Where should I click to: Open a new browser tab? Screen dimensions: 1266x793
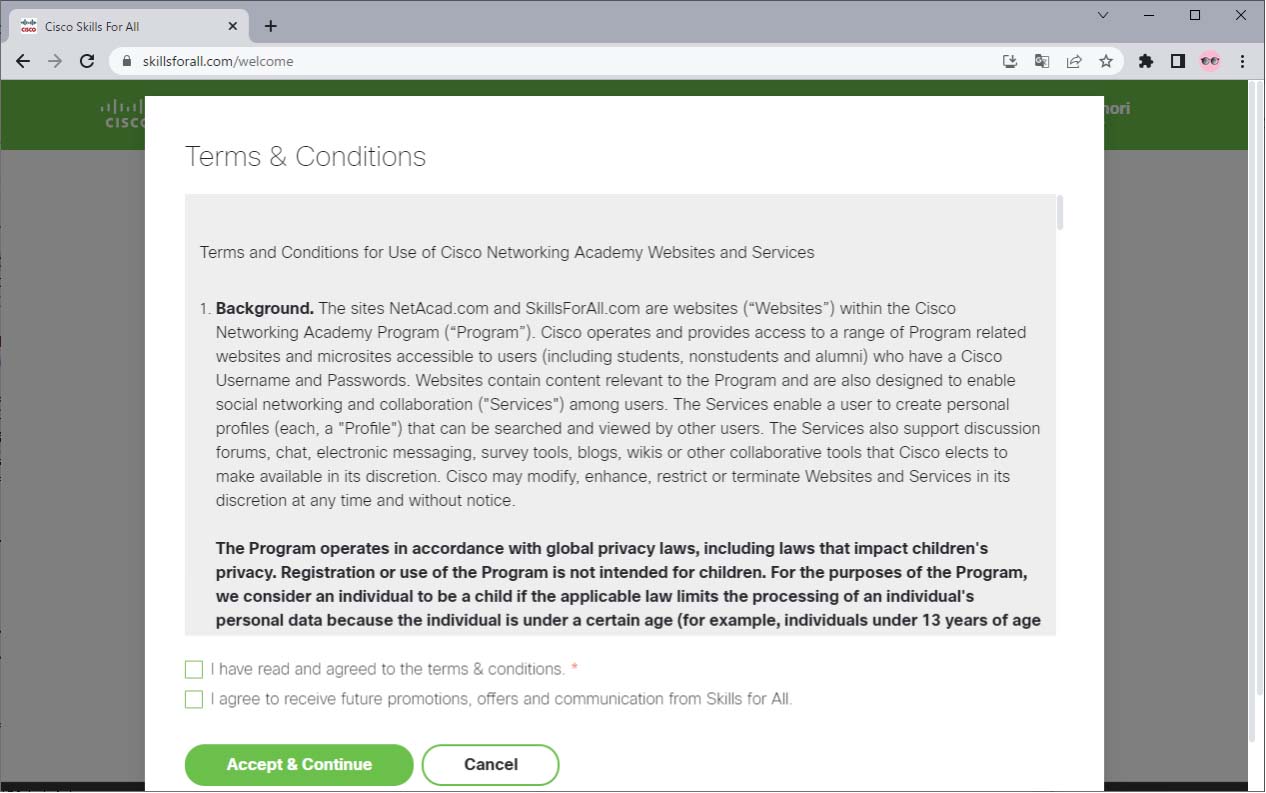coord(270,26)
